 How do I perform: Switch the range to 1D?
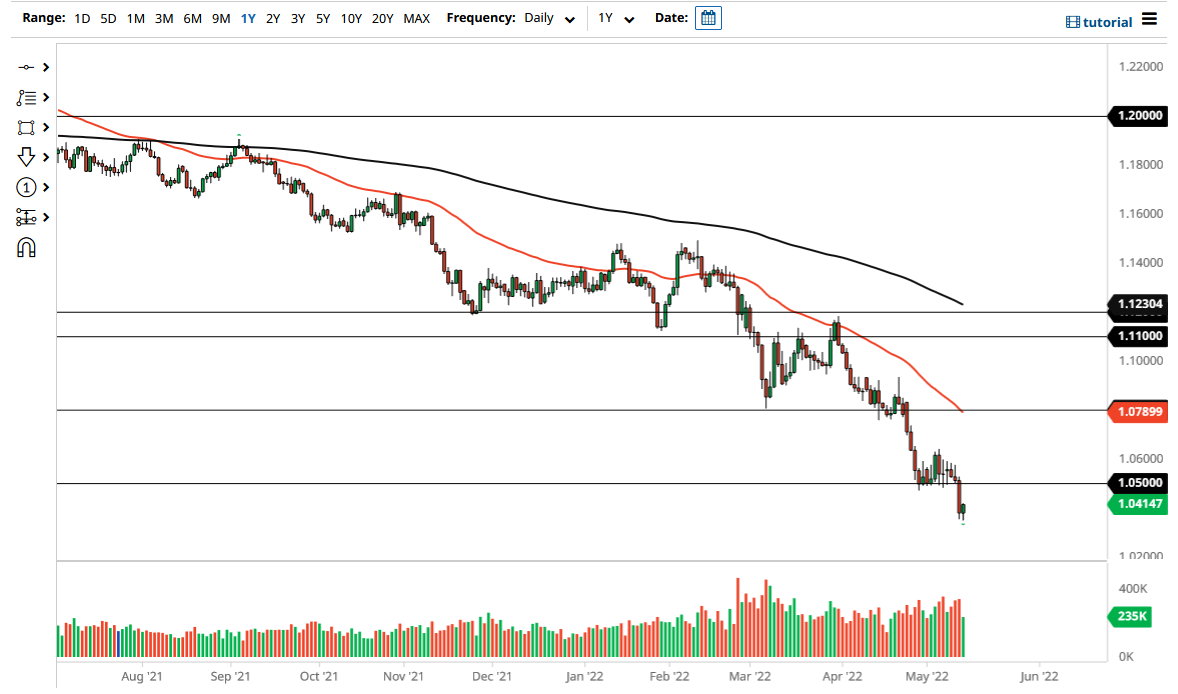(x=81, y=18)
